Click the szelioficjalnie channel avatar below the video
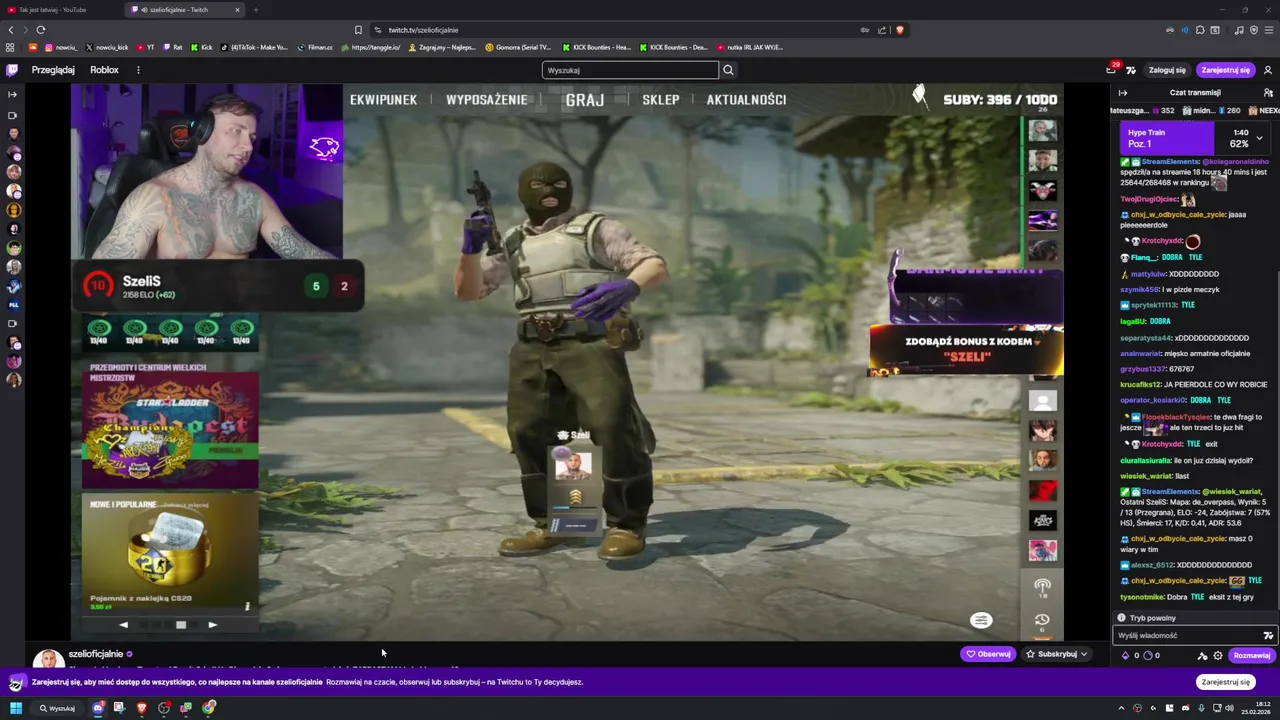1280x720 pixels. 48,659
